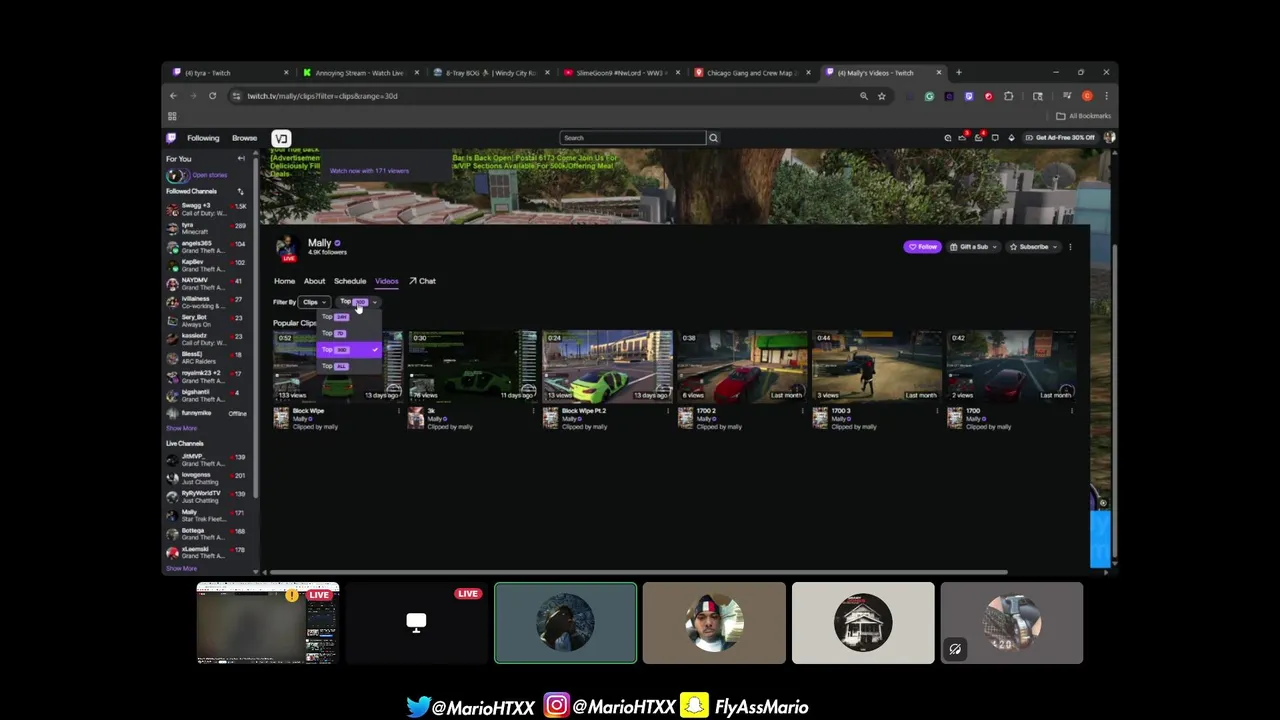Select the checked Top 30D option
Image resolution: width=1280 pixels, height=720 pixels.
(349, 350)
